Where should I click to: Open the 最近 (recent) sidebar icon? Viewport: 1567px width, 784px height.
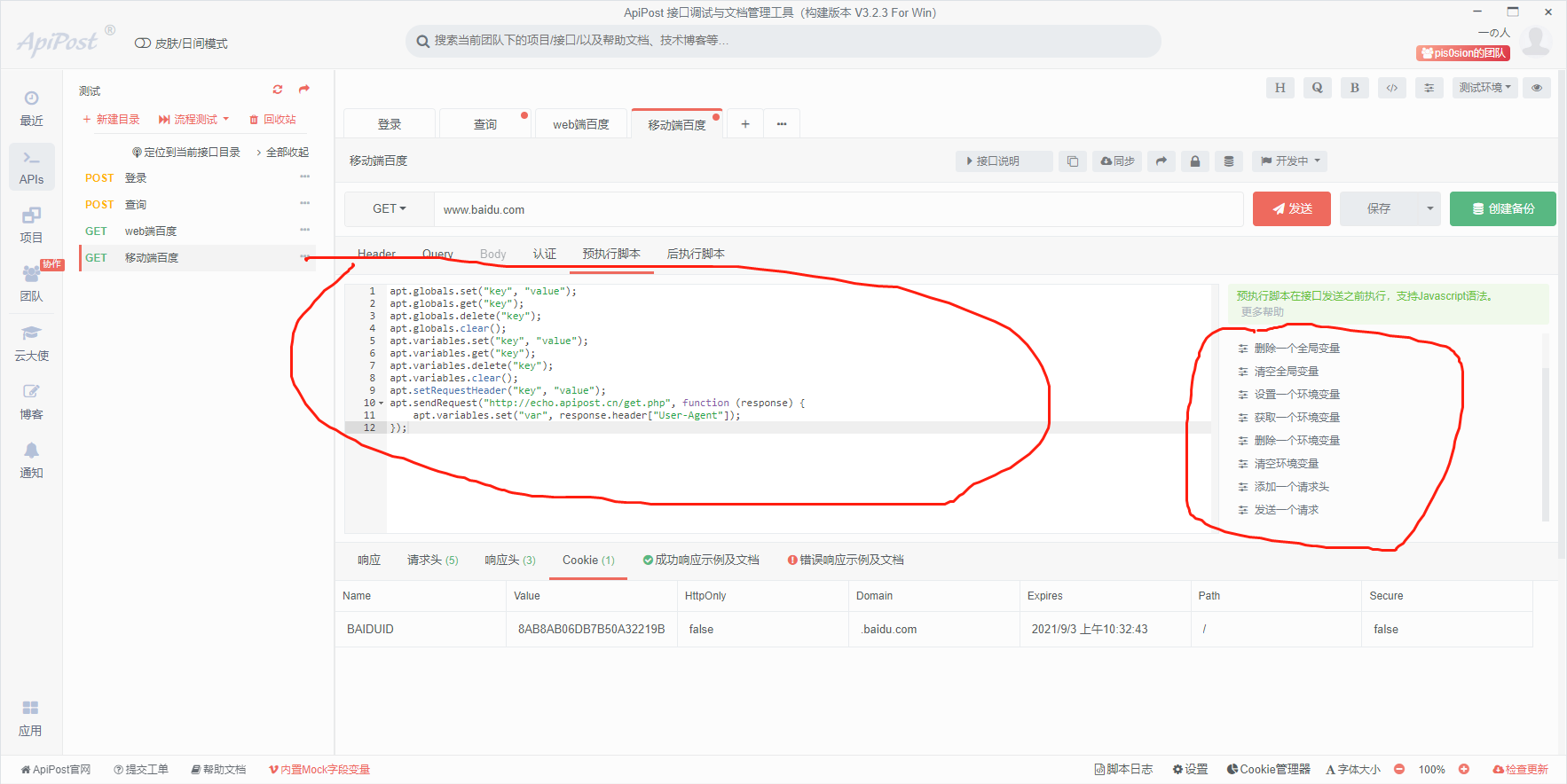(31, 108)
